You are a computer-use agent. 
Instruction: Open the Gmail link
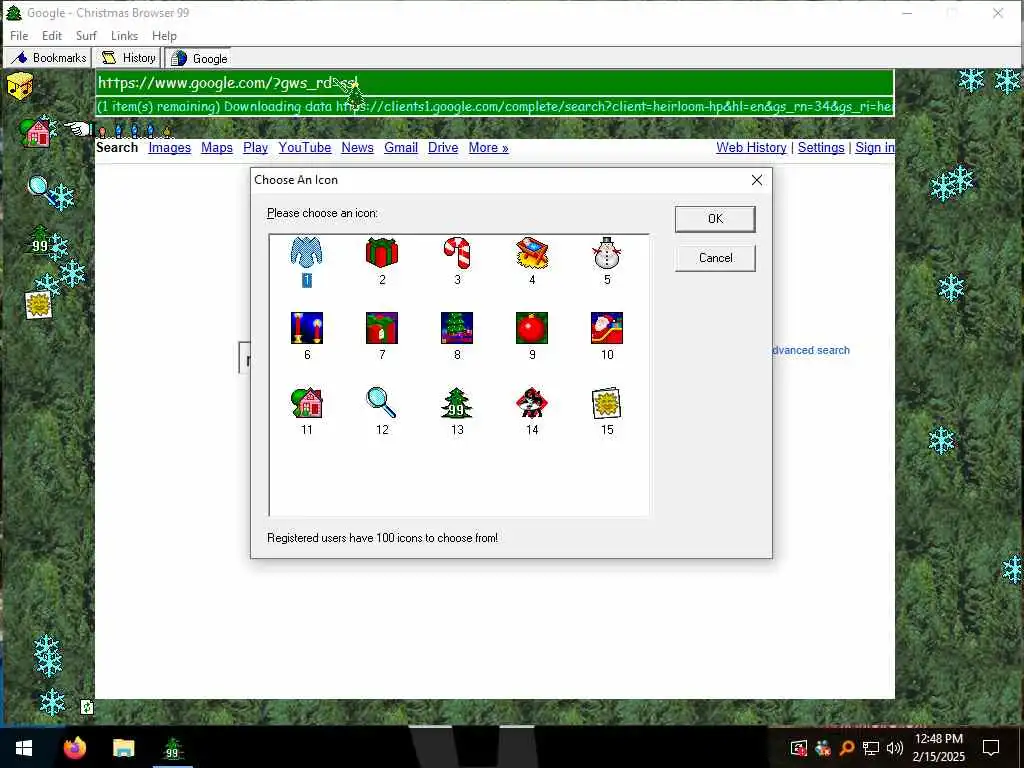[401, 148]
